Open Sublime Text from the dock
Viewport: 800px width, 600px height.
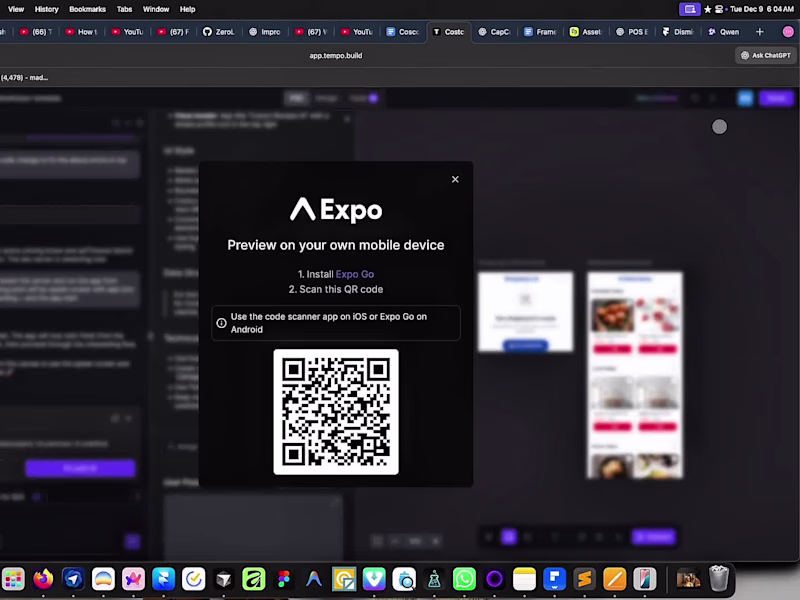coord(585,579)
